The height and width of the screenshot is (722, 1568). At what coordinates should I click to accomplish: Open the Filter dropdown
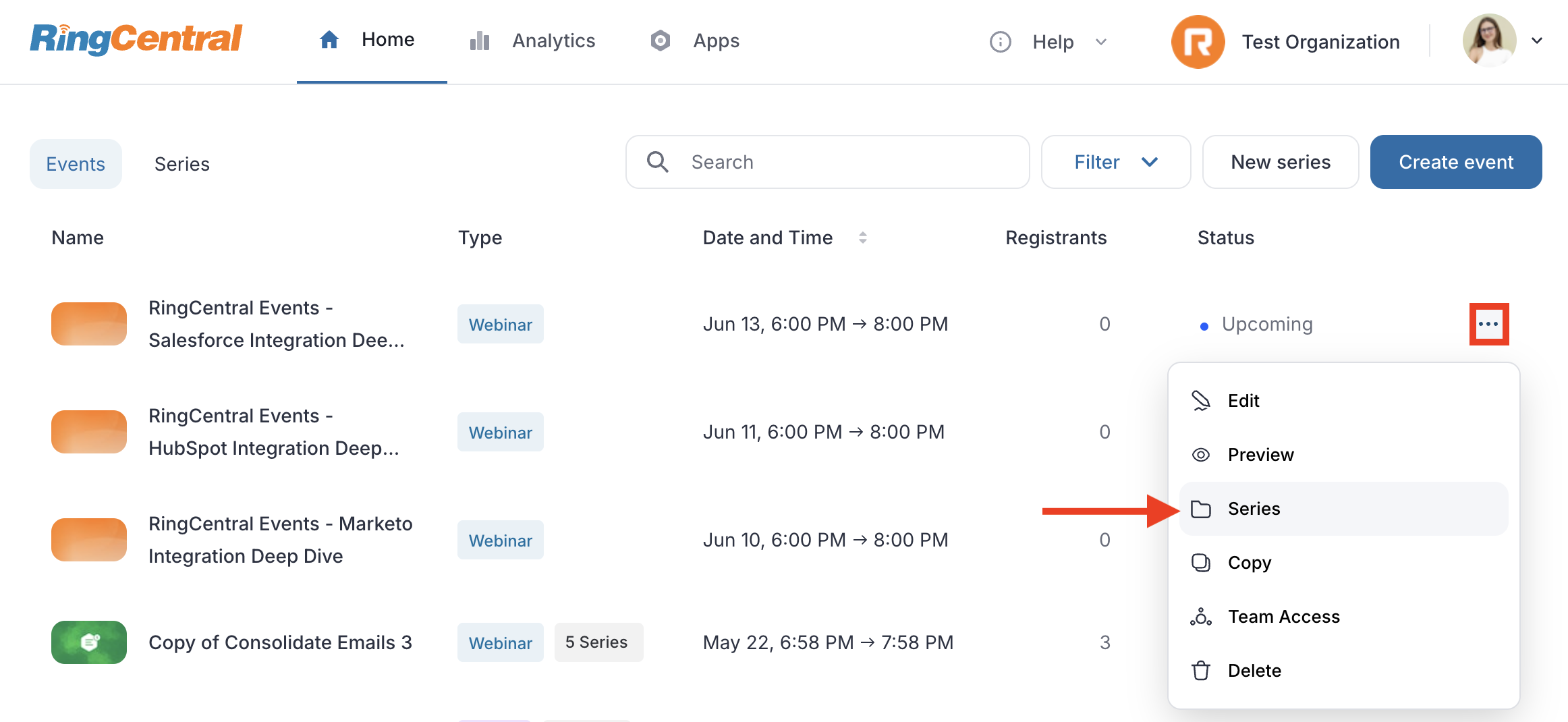pyautogui.click(x=1116, y=162)
